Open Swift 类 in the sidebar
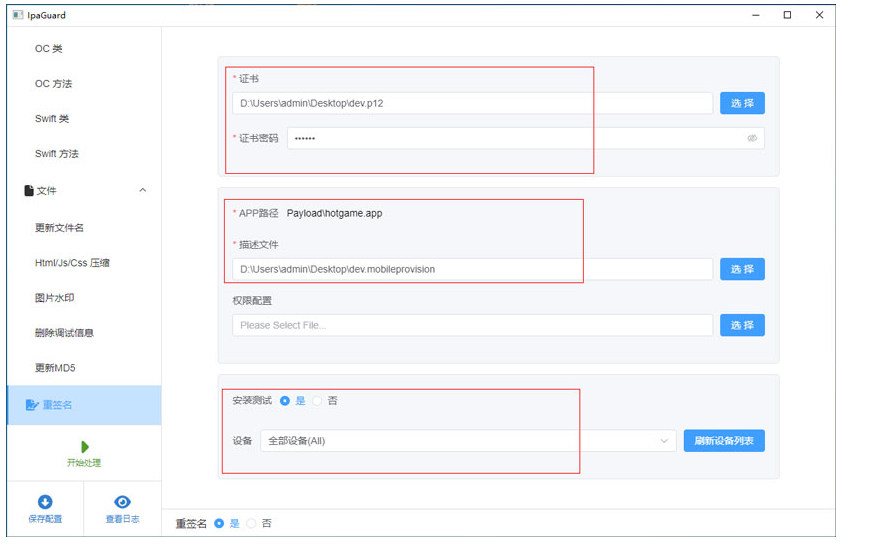 click(52, 119)
